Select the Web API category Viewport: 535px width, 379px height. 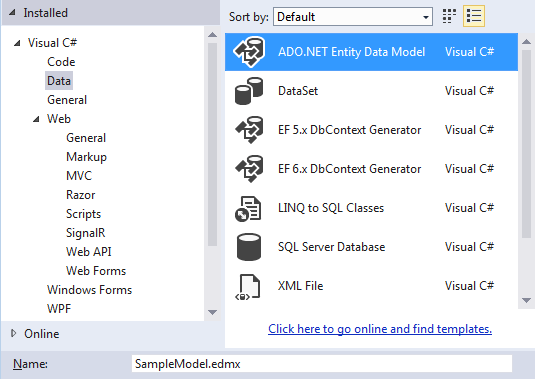coord(89,252)
